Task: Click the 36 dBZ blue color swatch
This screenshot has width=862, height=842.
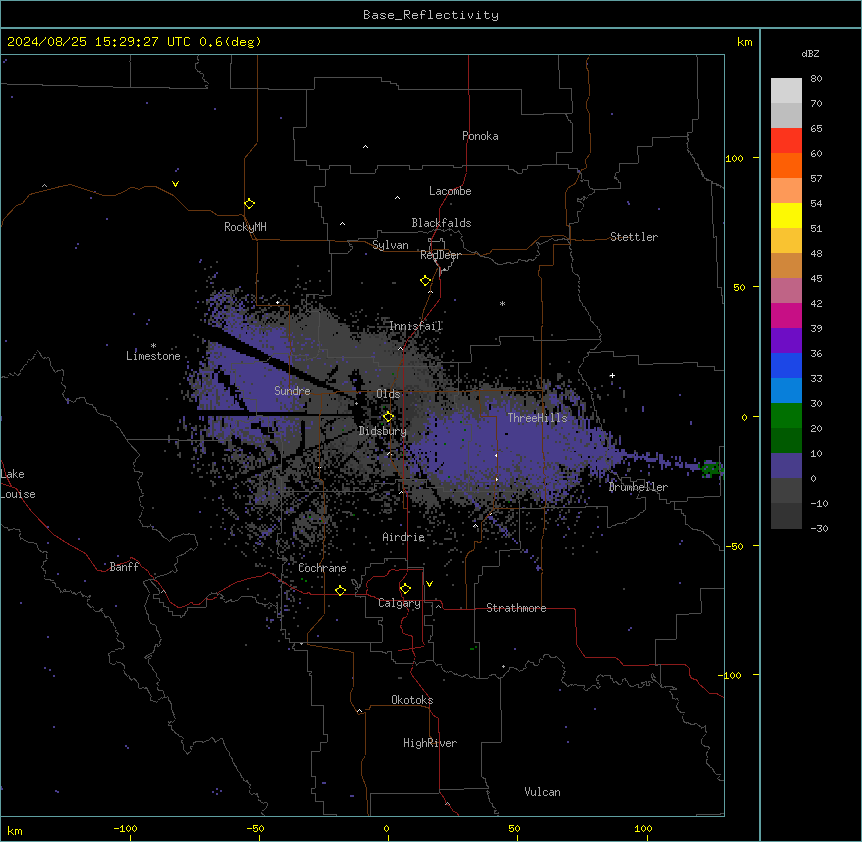Action: 786,365
